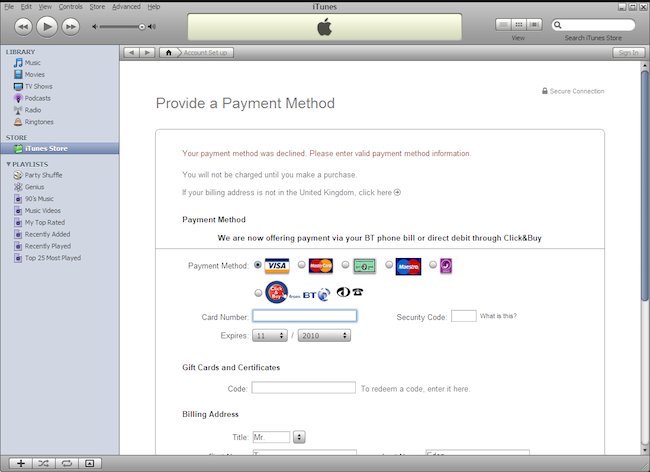The width and height of the screenshot is (650, 472).
Task: Click the Security Code field
Action: coord(463,316)
